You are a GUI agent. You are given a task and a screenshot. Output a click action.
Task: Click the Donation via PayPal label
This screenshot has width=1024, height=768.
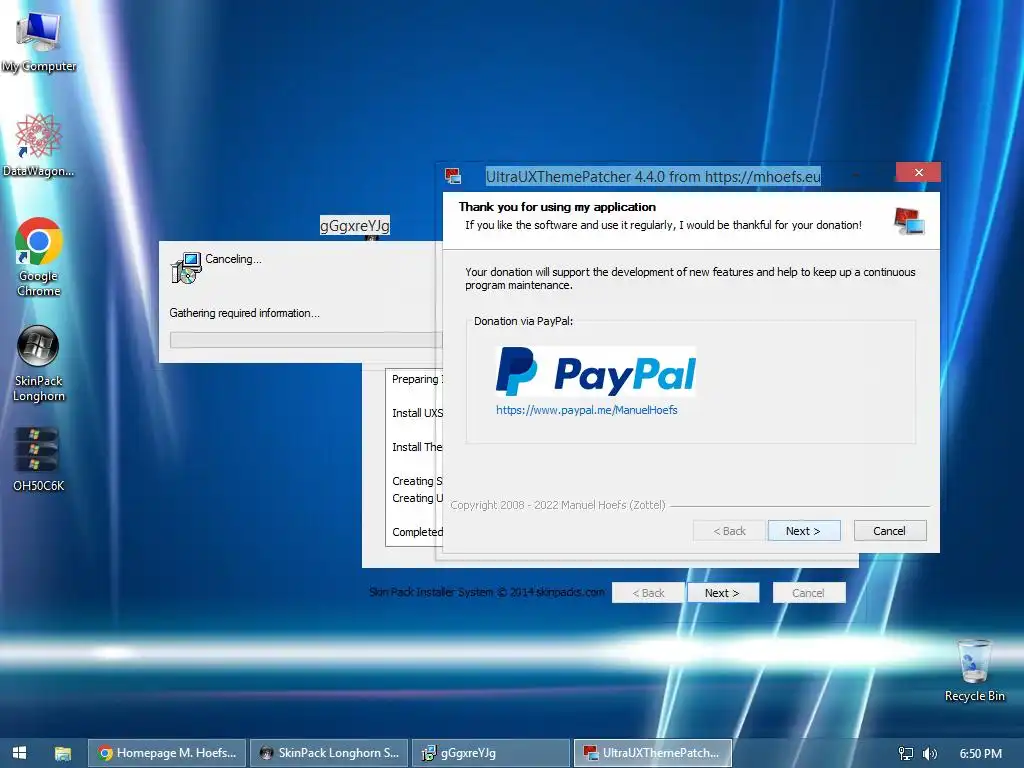point(523,321)
